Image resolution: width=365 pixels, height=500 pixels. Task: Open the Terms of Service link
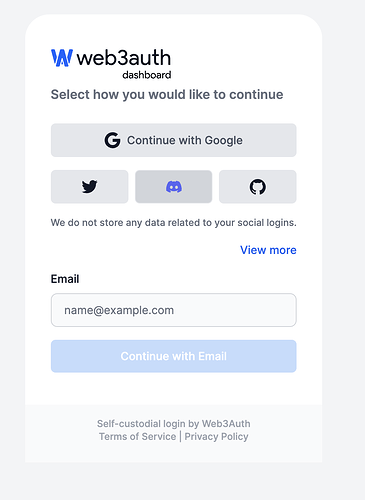tap(137, 436)
